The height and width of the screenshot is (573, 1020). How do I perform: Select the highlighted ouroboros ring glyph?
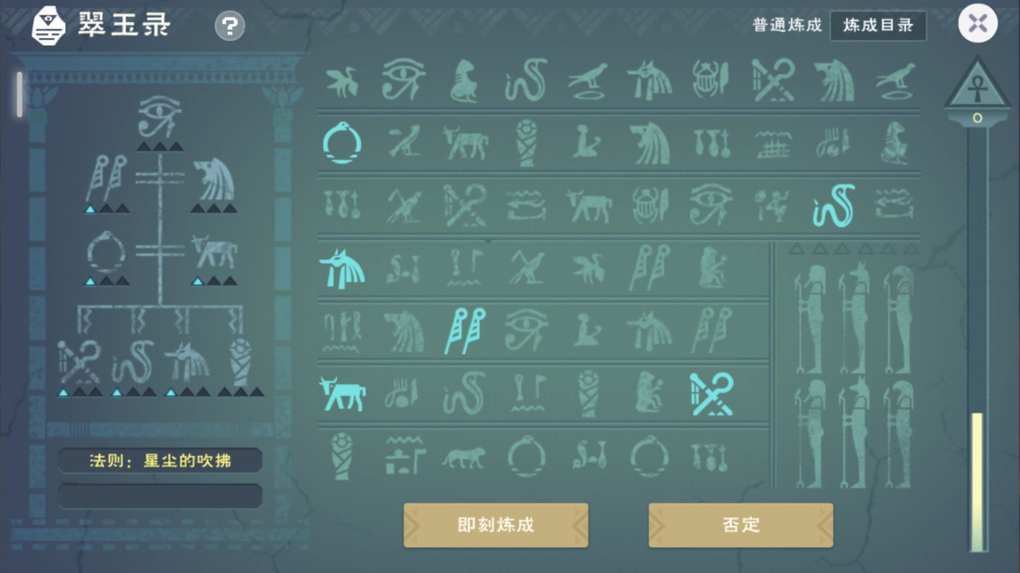click(342, 142)
